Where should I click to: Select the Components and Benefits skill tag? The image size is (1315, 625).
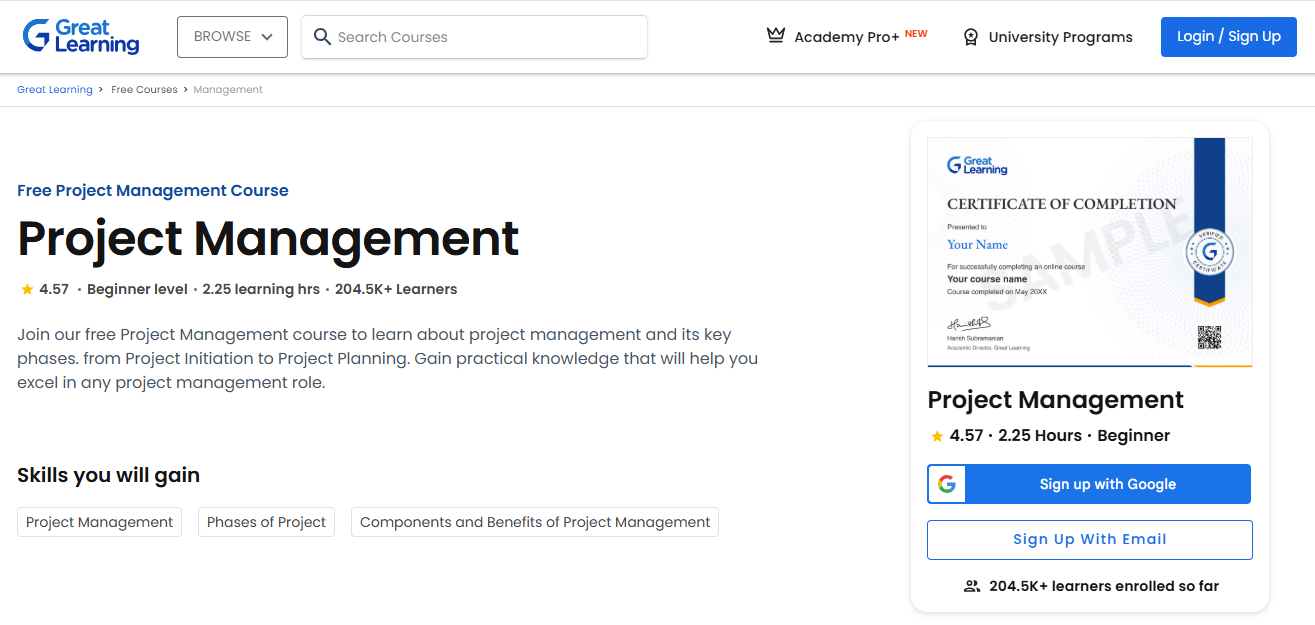pyautogui.click(x=534, y=521)
